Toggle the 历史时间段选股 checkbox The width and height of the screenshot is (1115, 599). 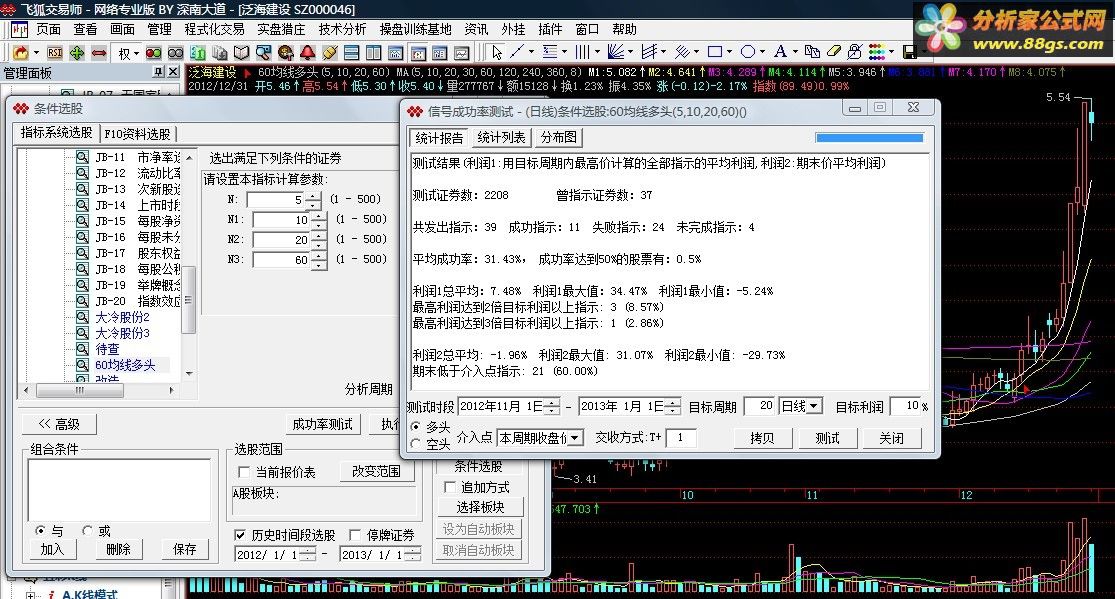pyautogui.click(x=240, y=534)
